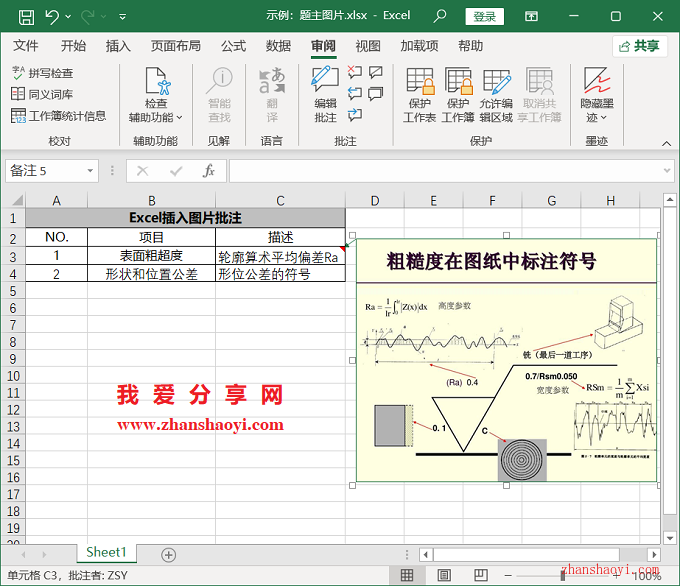Screen dimensions: 680x586
Task: Switch to the 插入 tab
Action: [x=118, y=46]
